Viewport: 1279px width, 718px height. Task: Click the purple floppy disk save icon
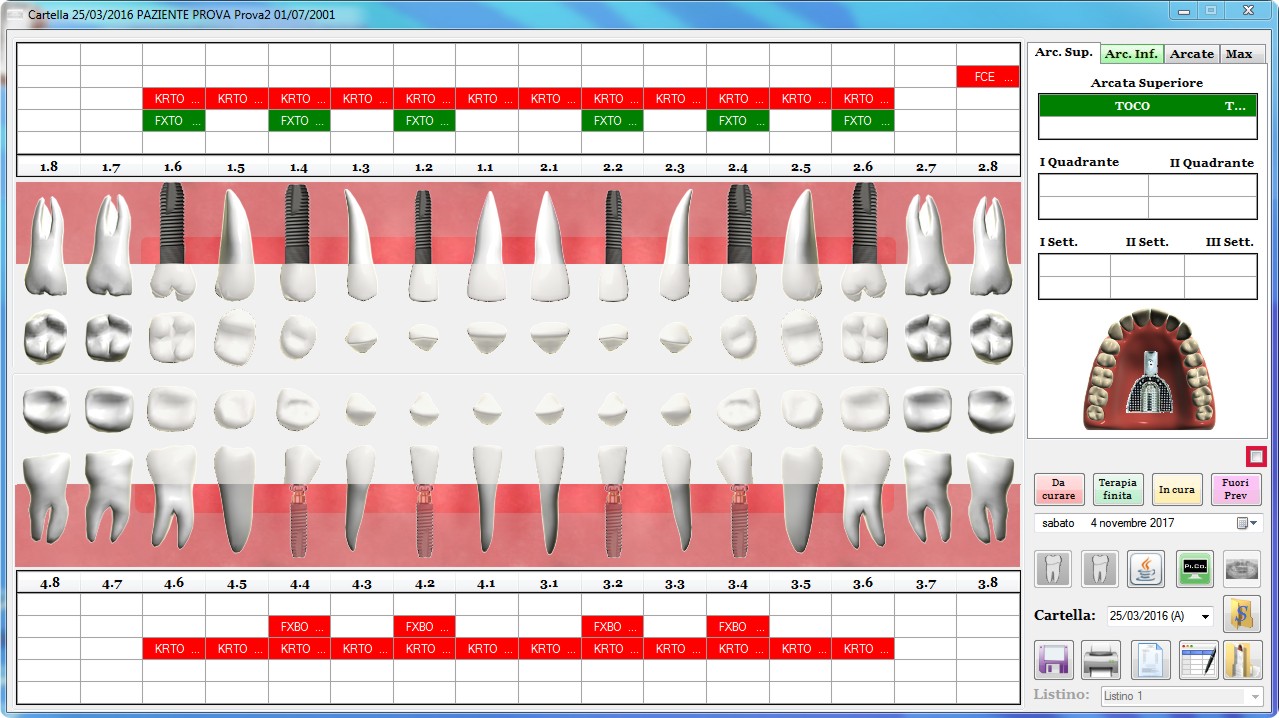[1053, 660]
